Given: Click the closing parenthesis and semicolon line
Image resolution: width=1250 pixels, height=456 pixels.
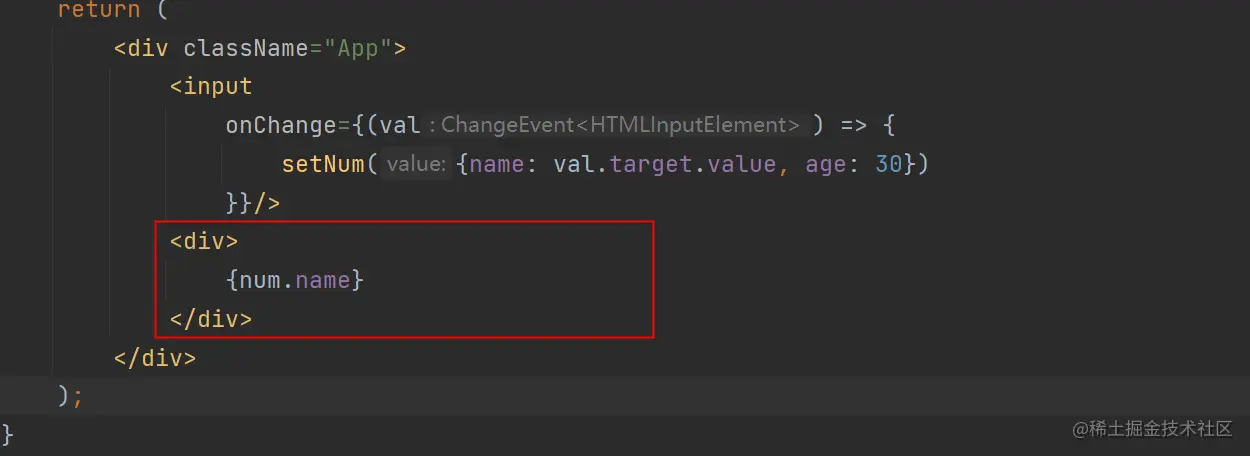Looking at the screenshot, I should [x=70, y=396].
